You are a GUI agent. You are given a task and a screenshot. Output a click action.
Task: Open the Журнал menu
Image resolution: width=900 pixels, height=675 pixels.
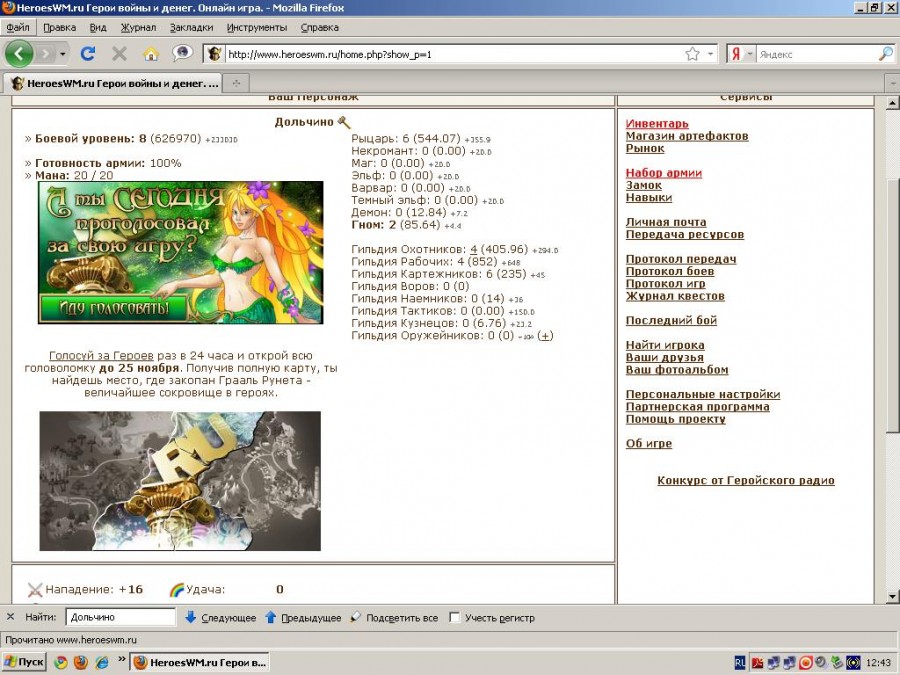pyautogui.click(x=138, y=27)
